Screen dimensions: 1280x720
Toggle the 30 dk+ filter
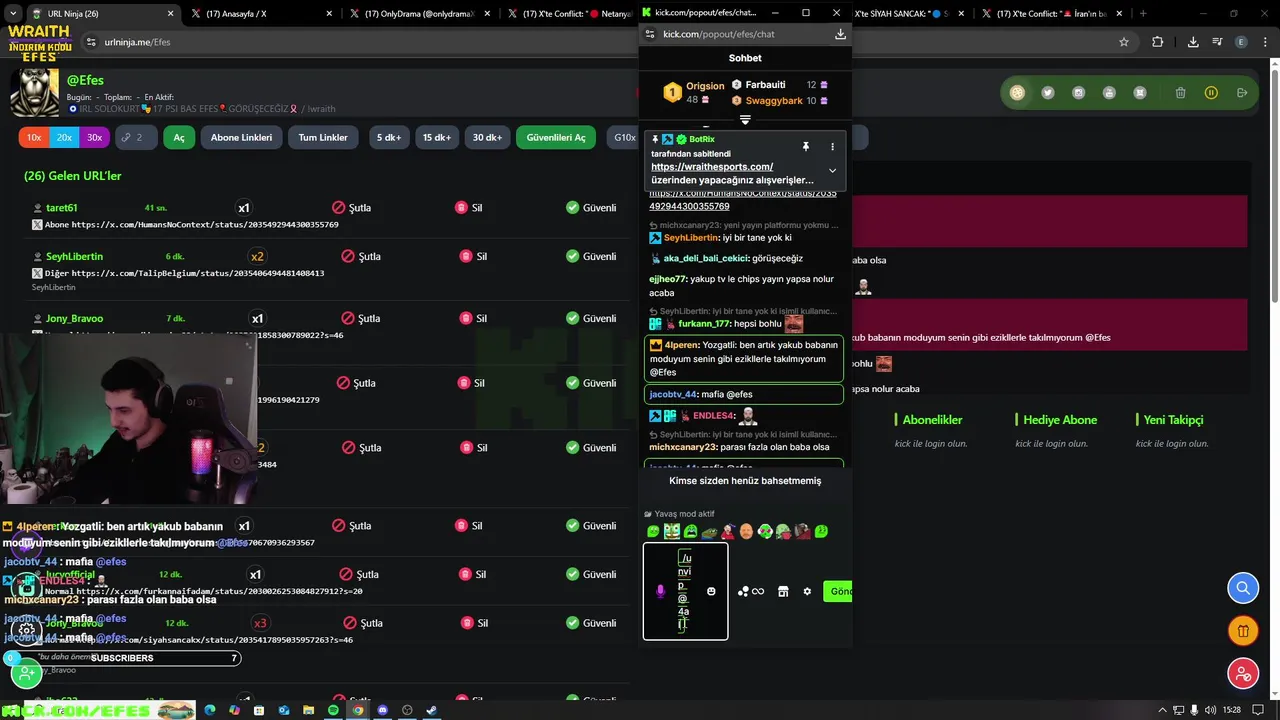488,137
